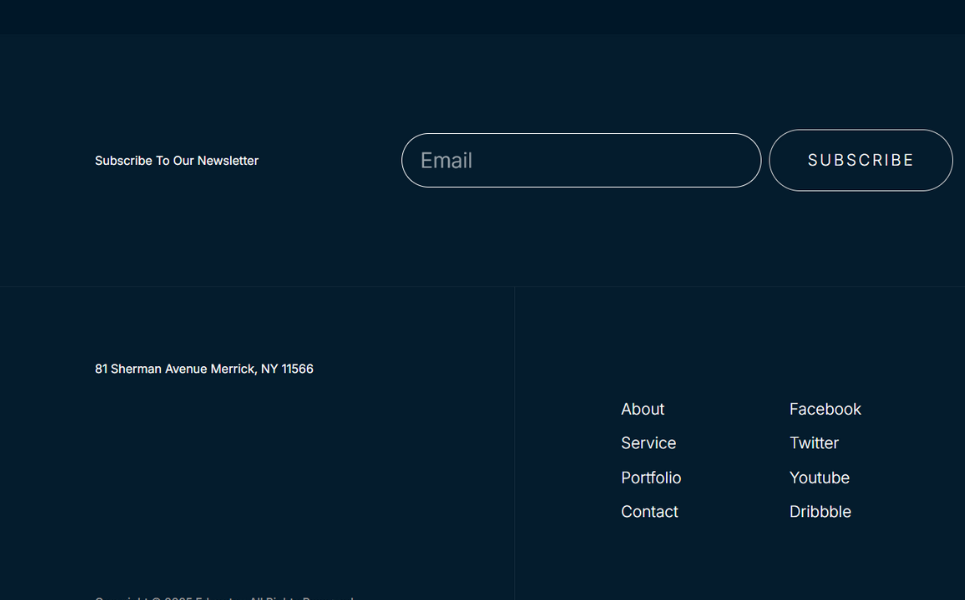The image size is (965, 600).
Task: Click the Subscribe To Our Newsletter heading
Action: [x=176, y=161]
